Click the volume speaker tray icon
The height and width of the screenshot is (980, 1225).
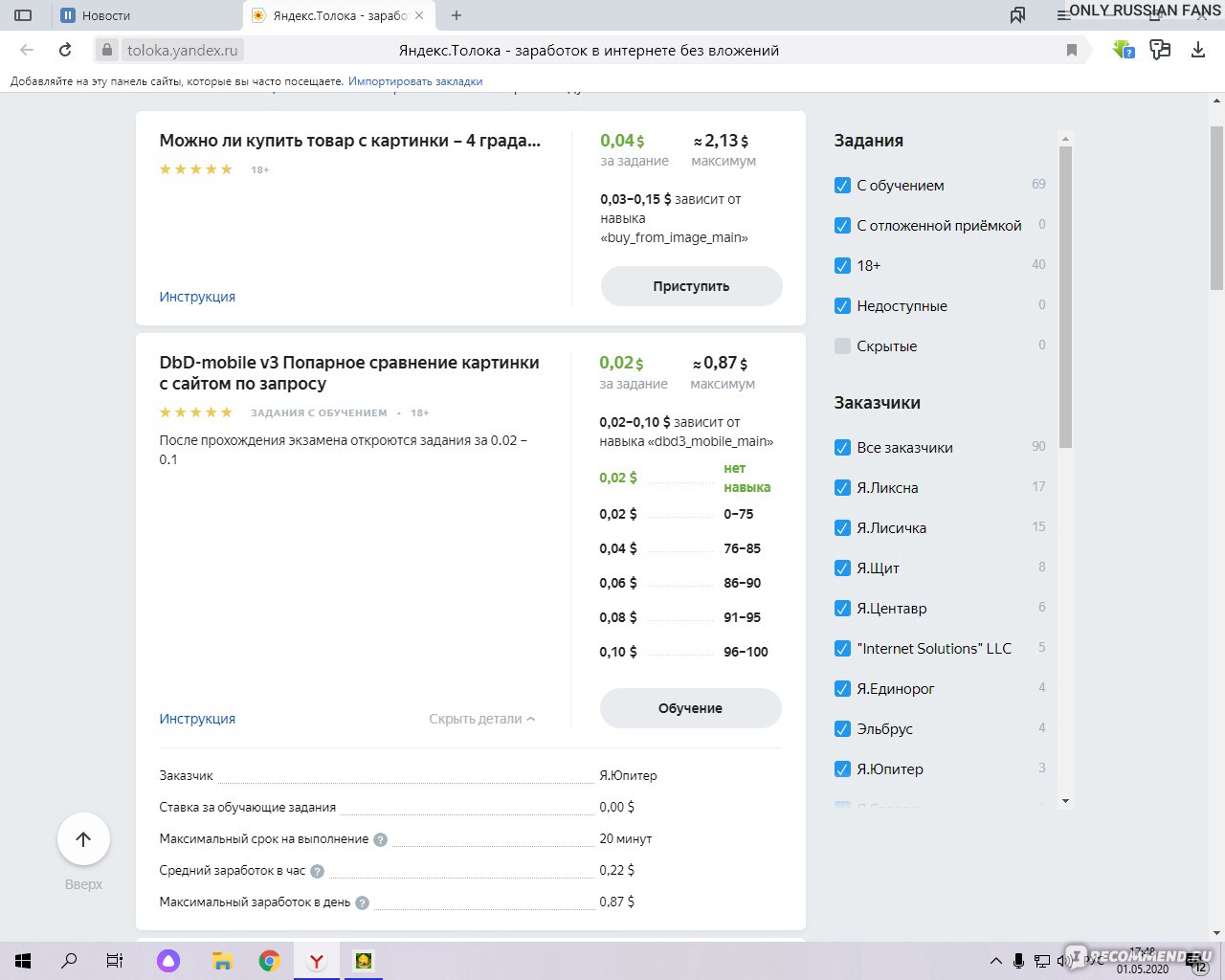pyautogui.click(x=1064, y=961)
